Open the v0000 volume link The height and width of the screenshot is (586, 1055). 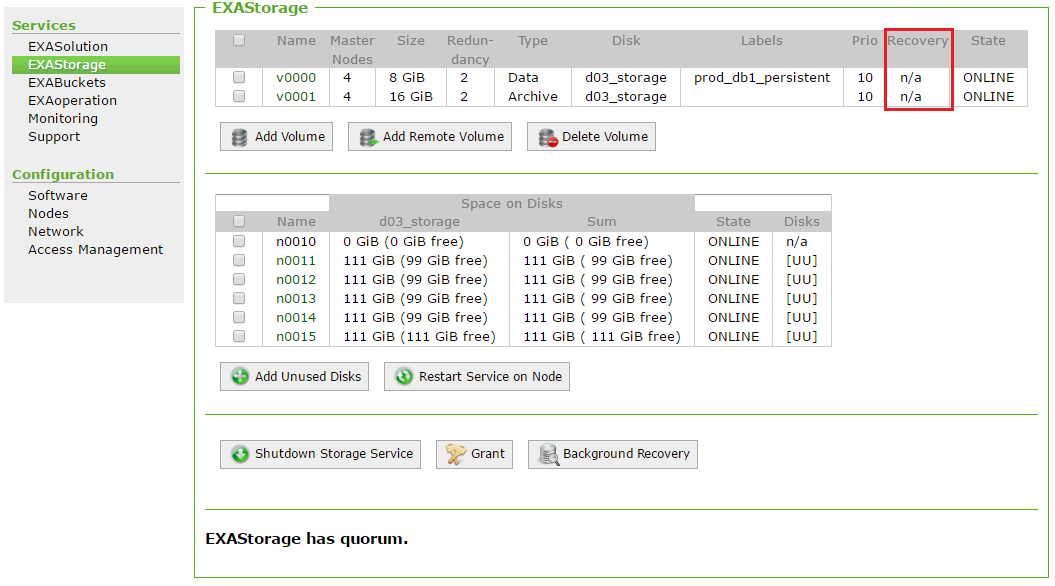296,78
